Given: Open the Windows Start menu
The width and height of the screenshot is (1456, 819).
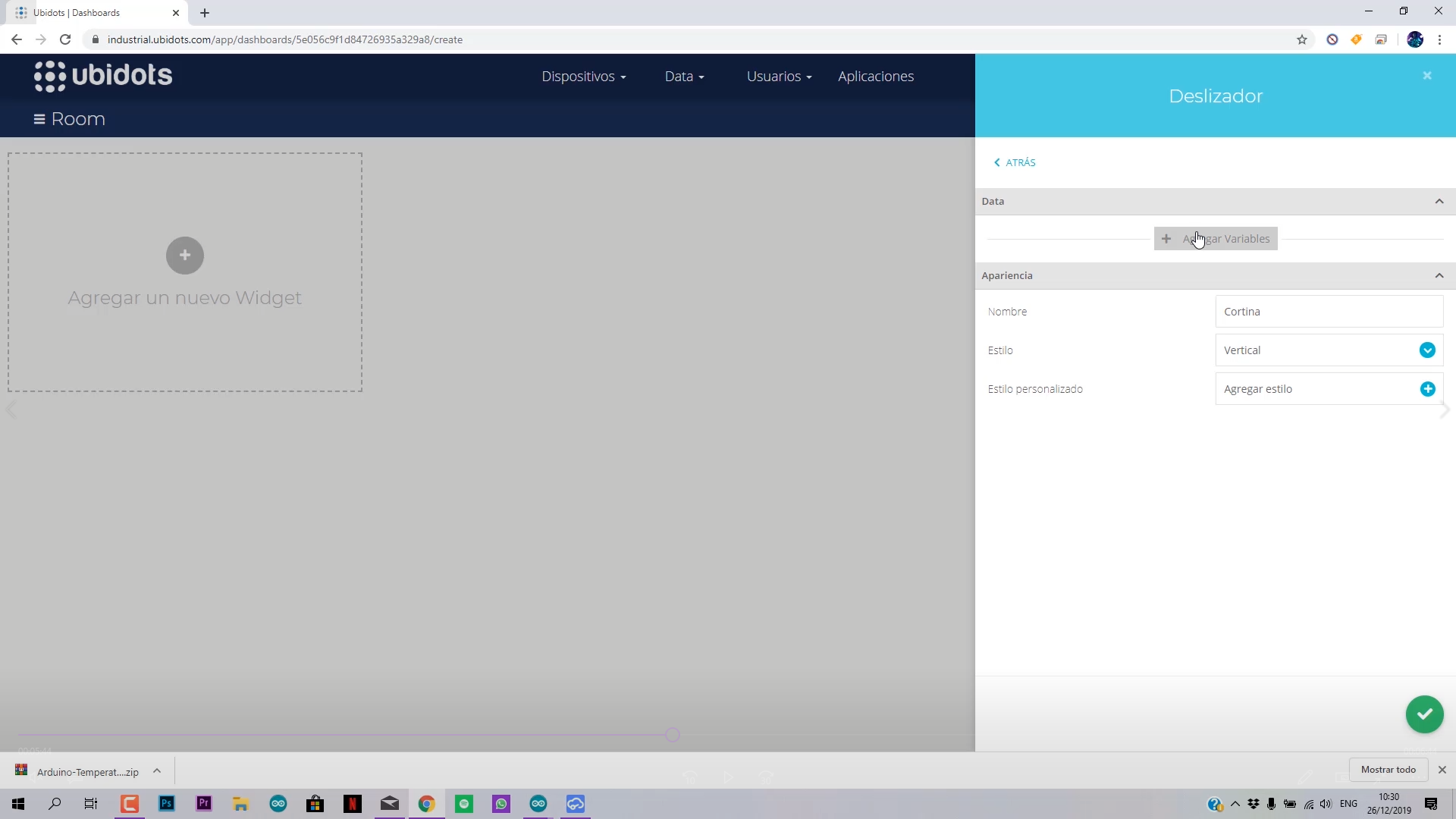Looking at the screenshot, I should [x=18, y=804].
